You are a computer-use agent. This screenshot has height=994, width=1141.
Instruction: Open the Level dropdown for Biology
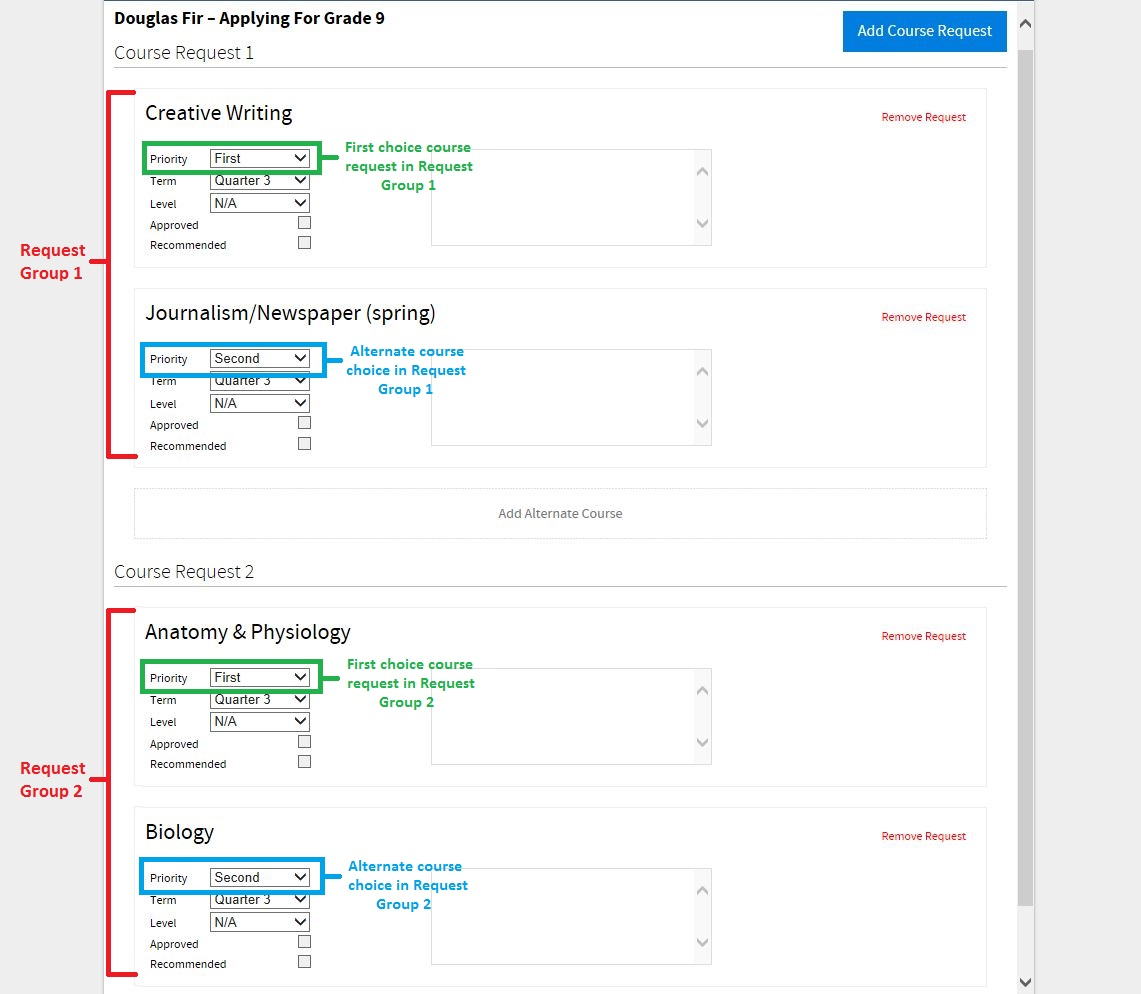259,921
